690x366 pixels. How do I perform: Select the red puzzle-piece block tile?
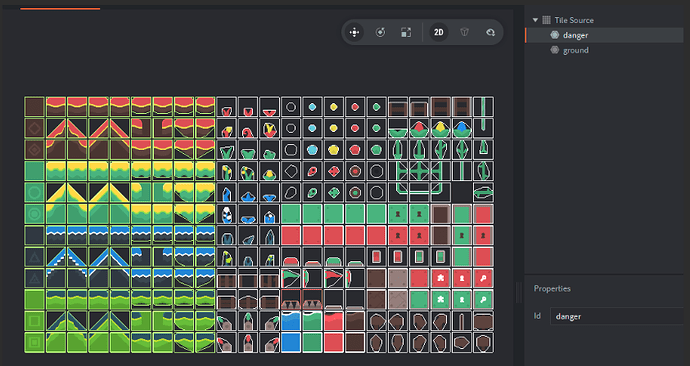440,278
